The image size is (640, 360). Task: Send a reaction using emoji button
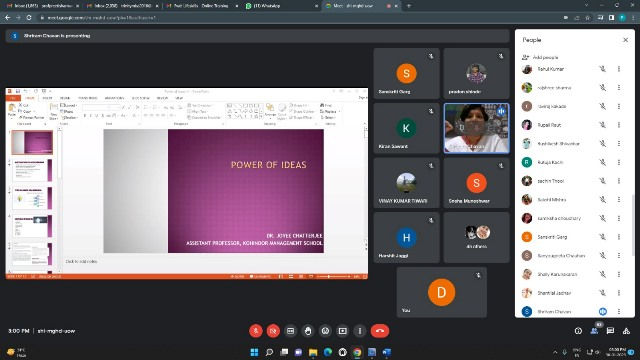click(325, 331)
